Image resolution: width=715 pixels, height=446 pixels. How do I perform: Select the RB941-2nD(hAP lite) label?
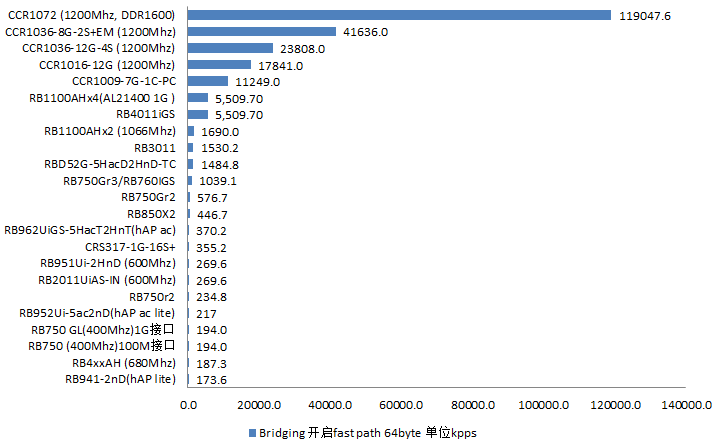click(120, 379)
